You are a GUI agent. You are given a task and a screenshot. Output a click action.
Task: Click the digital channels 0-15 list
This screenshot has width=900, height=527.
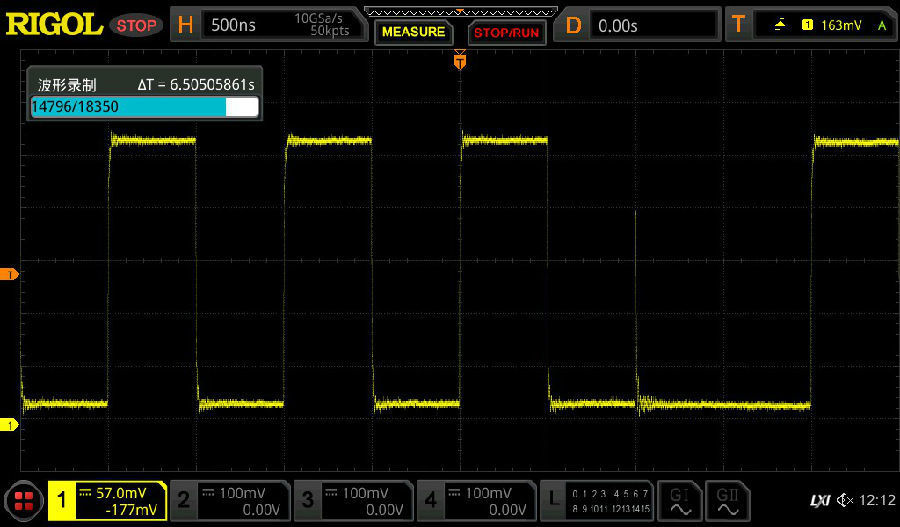click(x=610, y=501)
